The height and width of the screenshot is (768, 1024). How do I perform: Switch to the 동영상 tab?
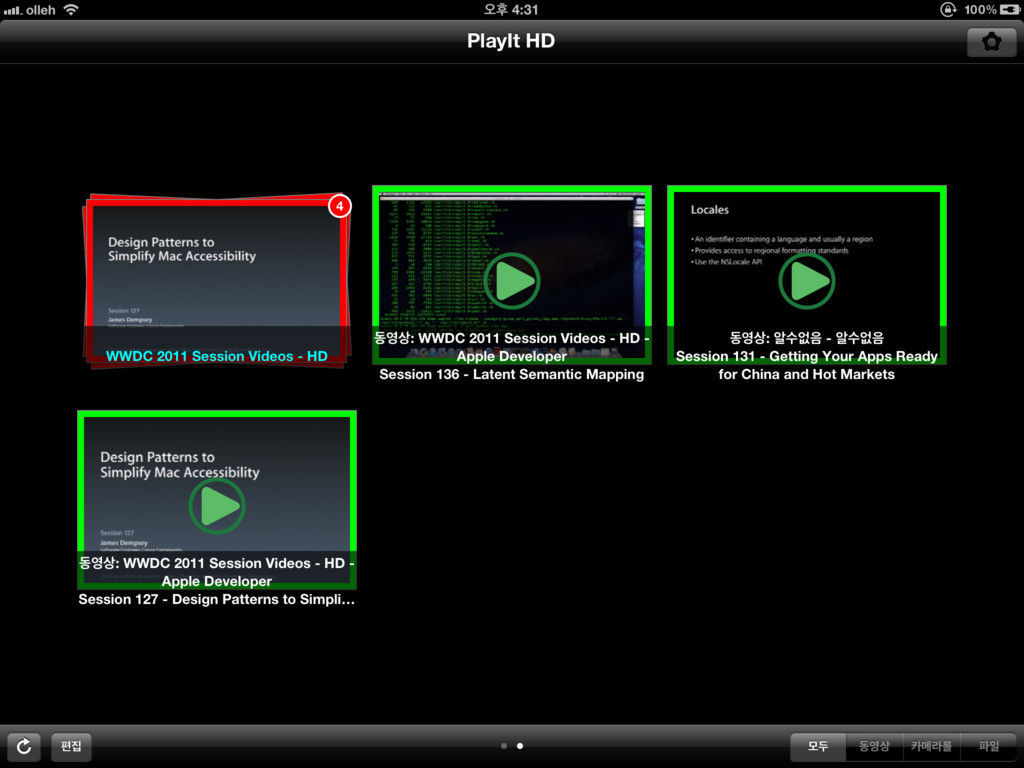pos(874,746)
